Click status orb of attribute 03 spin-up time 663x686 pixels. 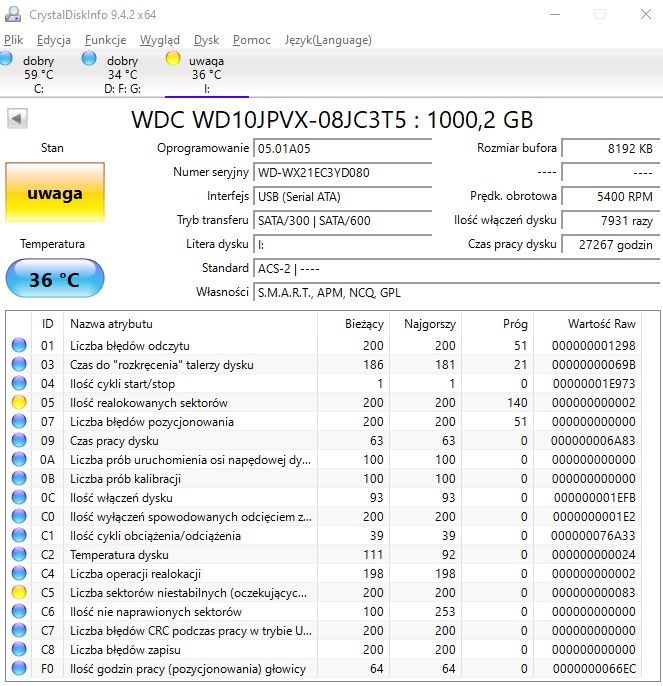[x=19, y=364]
